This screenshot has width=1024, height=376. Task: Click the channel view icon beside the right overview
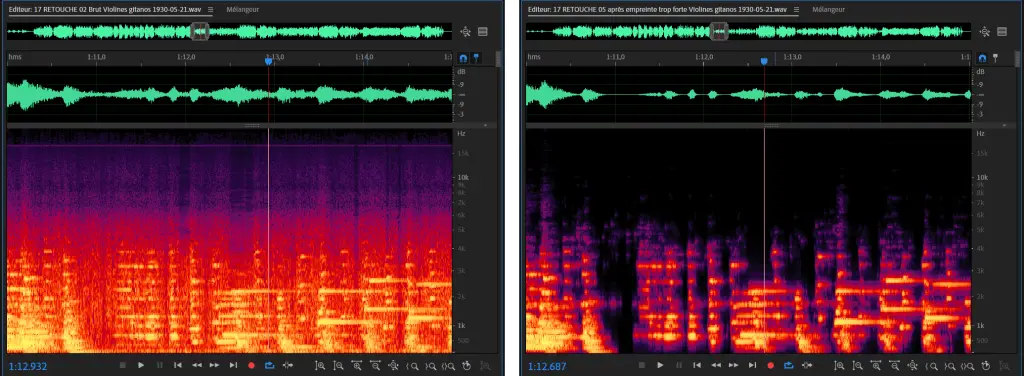(1002, 31)
